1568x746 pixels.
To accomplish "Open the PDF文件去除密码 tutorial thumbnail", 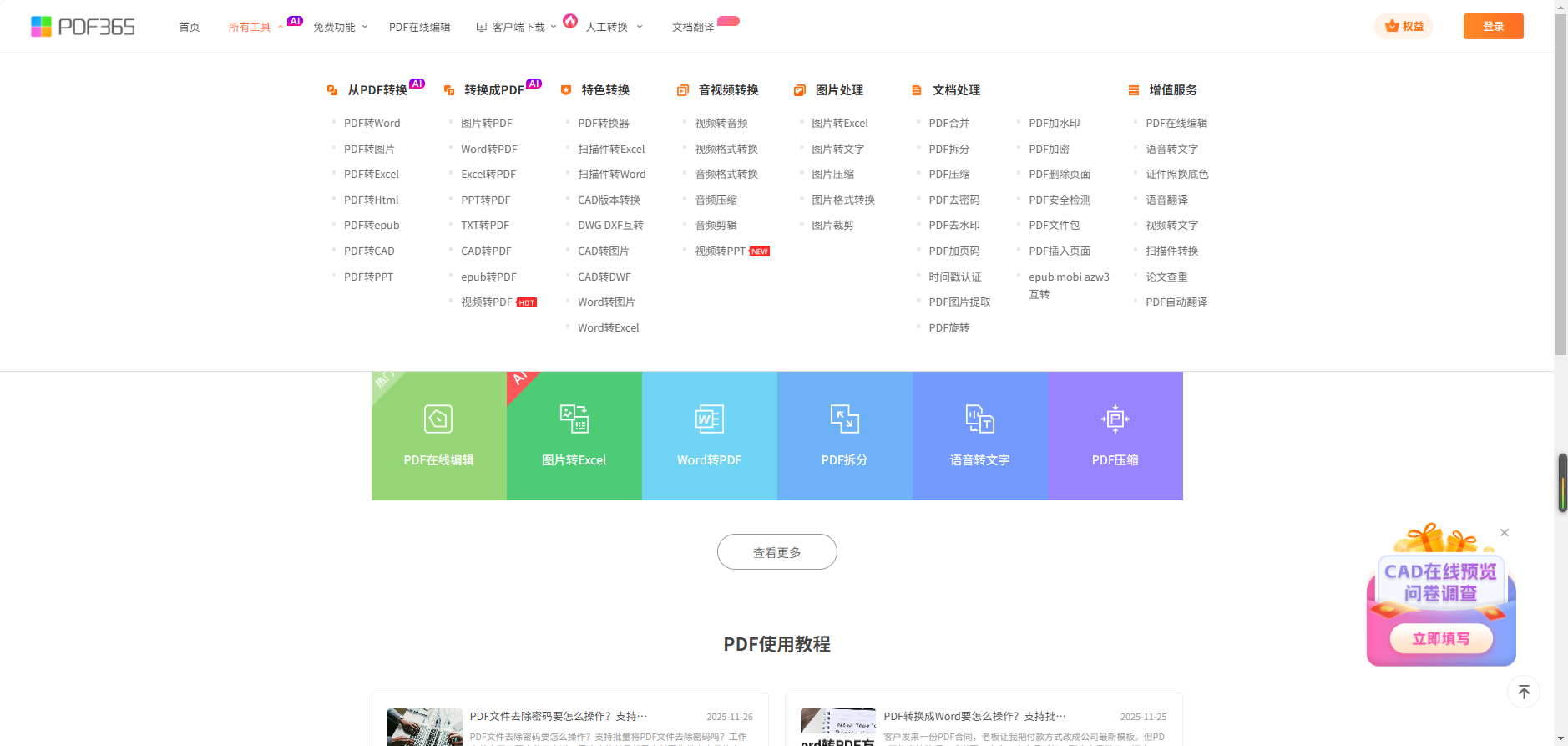I will (424, 727).
